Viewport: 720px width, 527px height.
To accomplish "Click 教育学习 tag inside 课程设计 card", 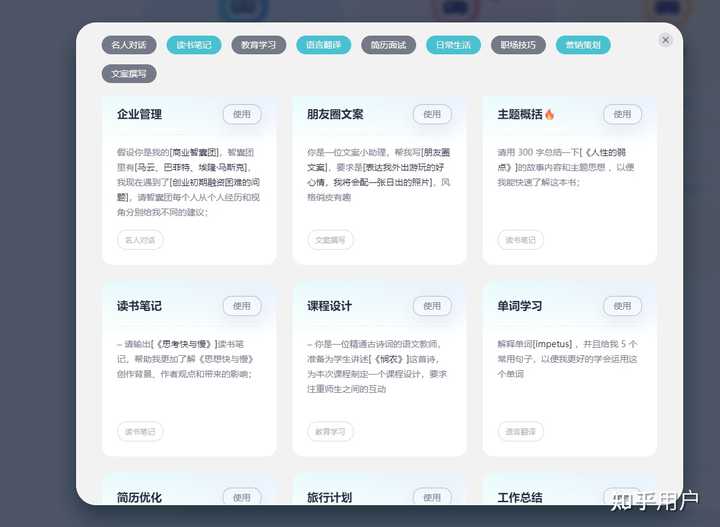I will click(x=330, y=432).
